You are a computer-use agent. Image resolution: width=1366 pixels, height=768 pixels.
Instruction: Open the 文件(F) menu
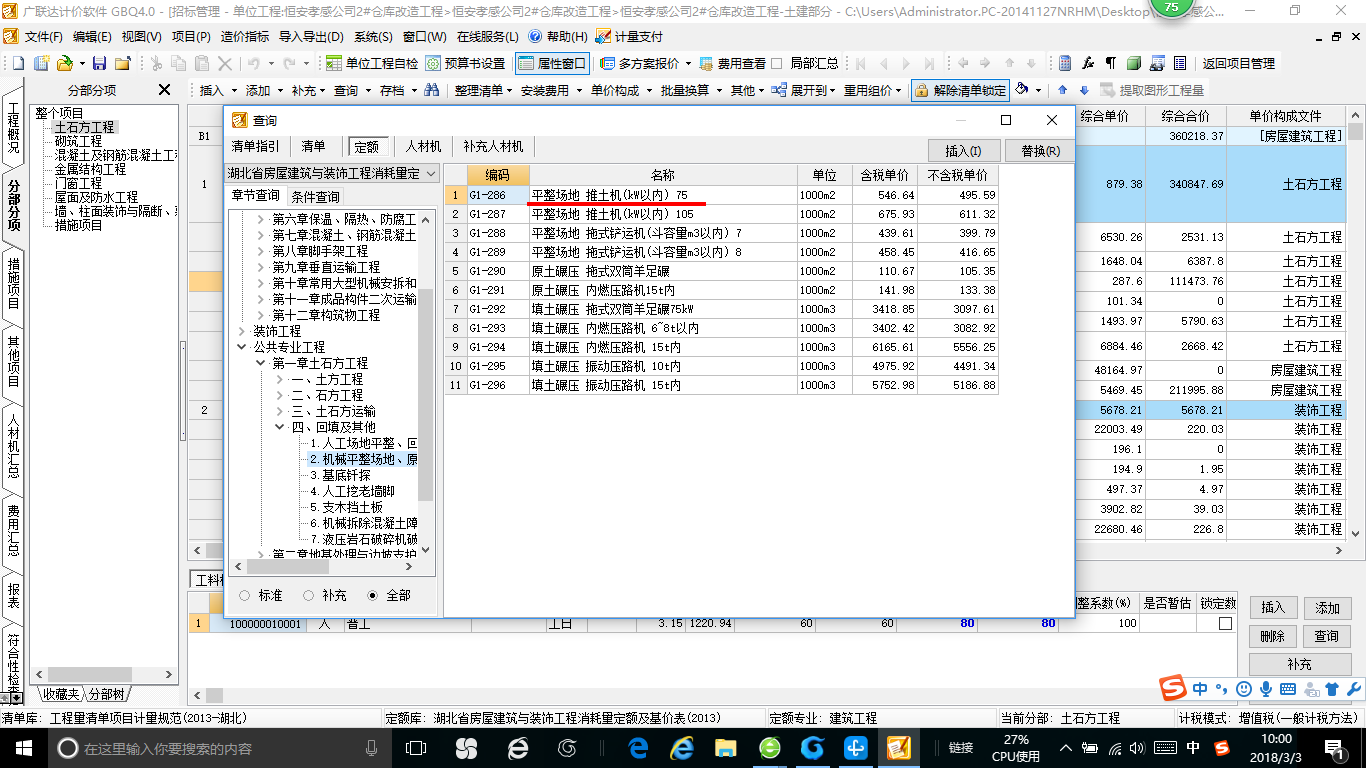pyautogui.click(x=43, y=36)
